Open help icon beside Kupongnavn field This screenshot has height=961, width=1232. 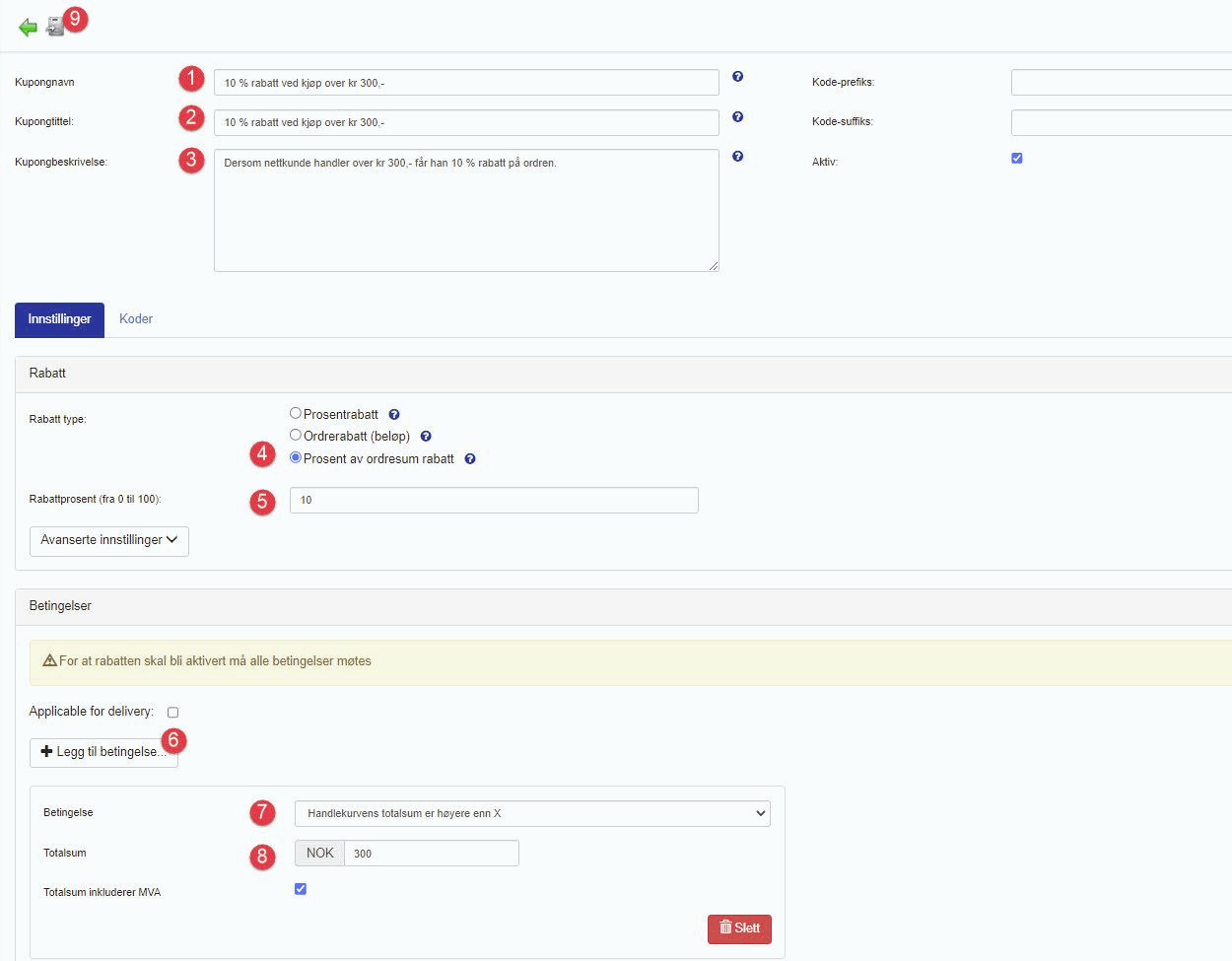(737, 77)
